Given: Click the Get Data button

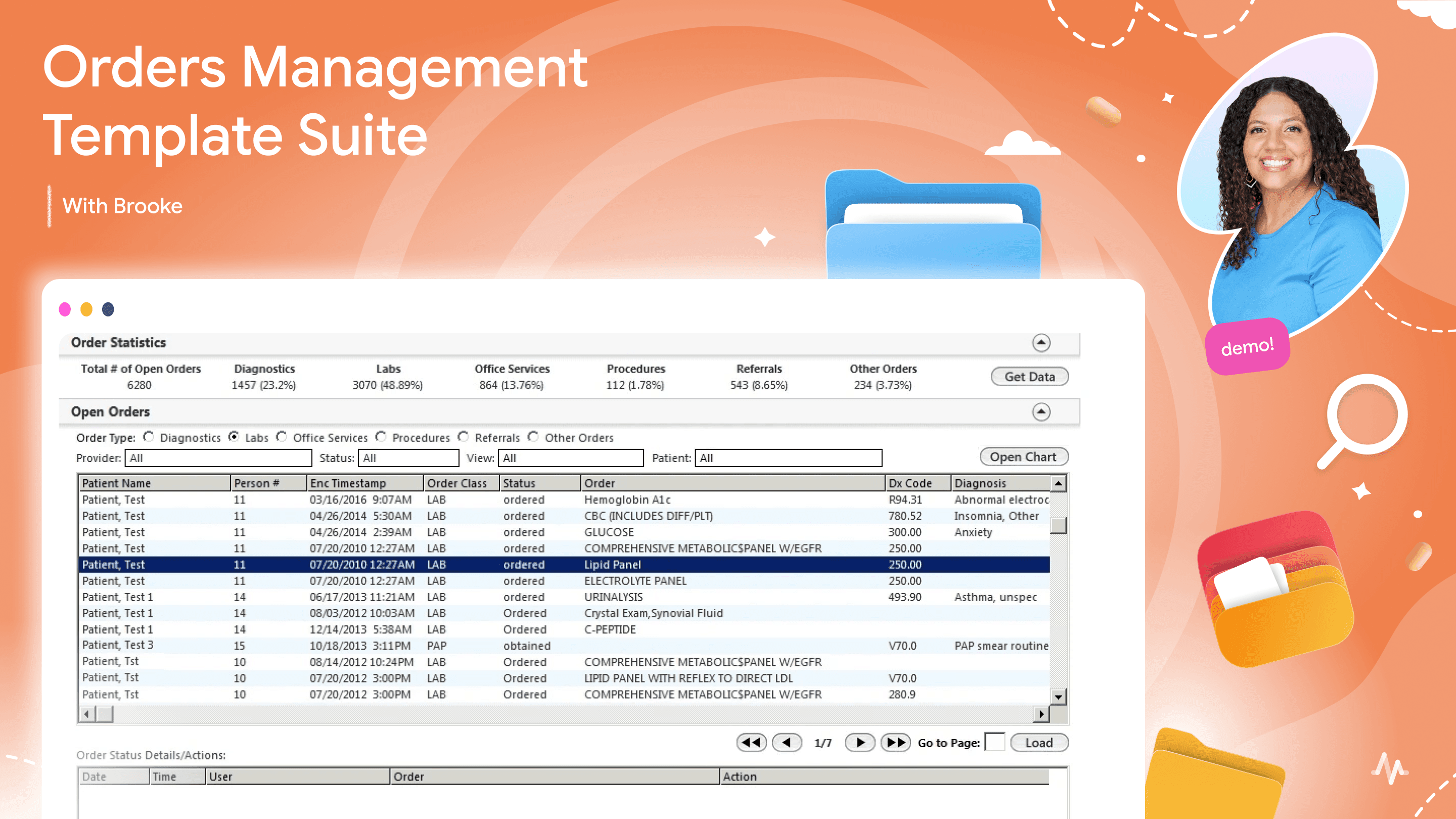Looking at the screenshot, I should [1030, 377].
